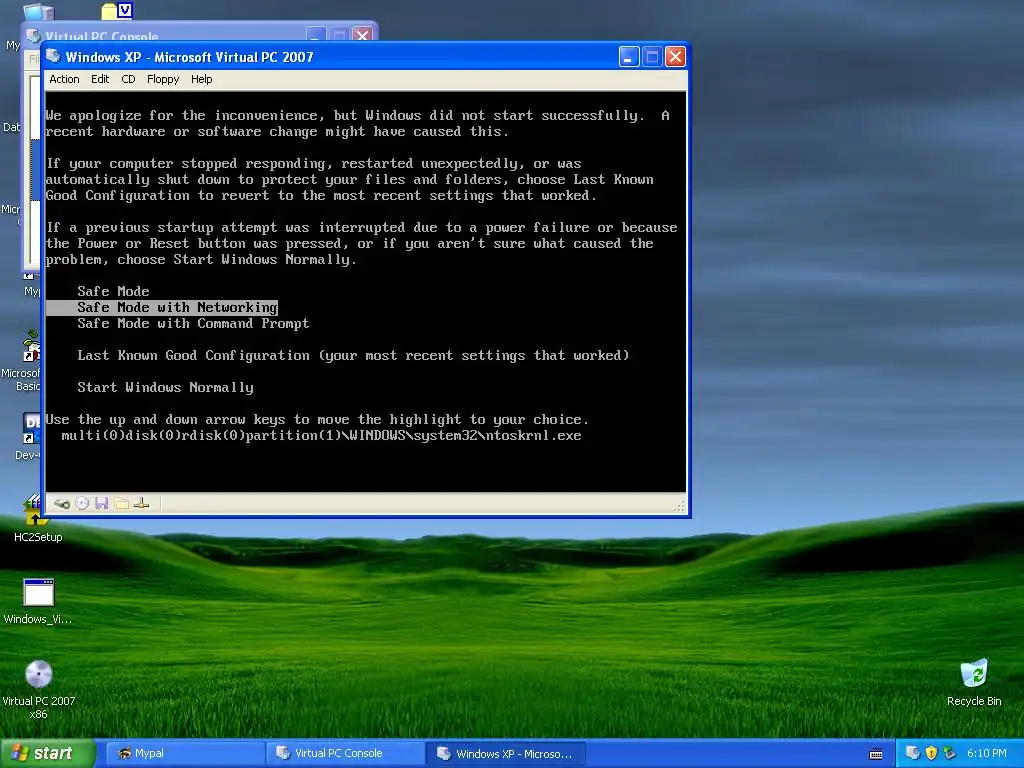The height and width of the screenshot is (768, 1024).
Task: Click the Virtual PC window title icon
Action: [x=54, y=56]
